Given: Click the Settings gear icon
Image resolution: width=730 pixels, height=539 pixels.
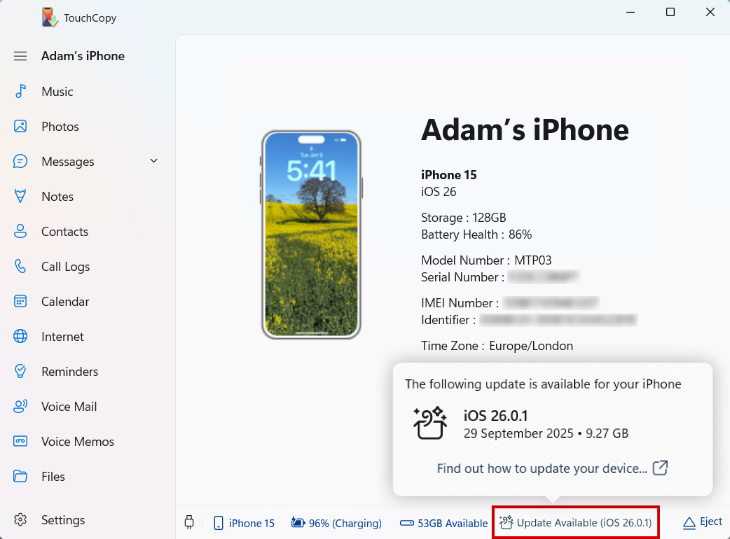Looking at the screenshot, I should point(20,519).
